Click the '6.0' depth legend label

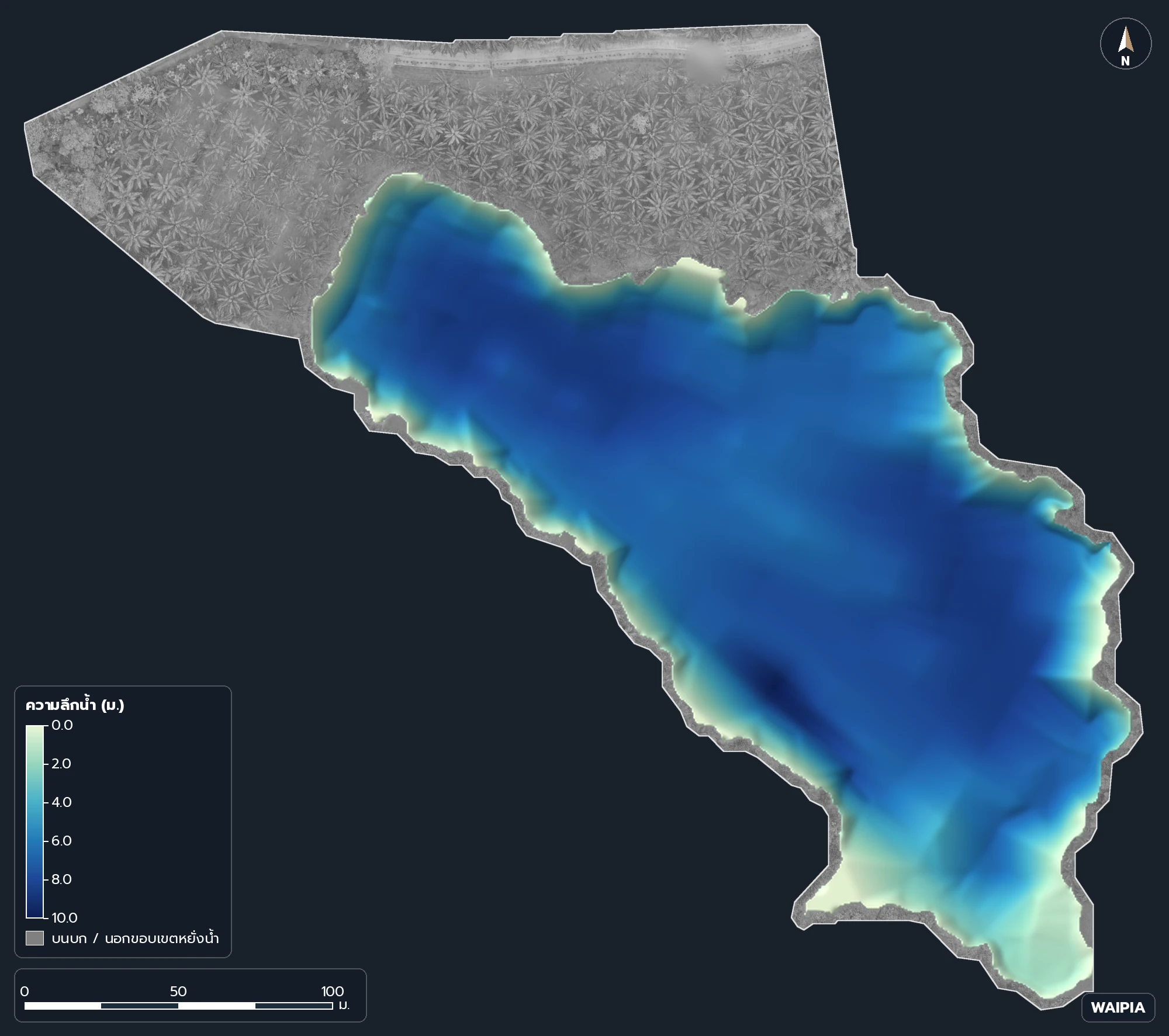pyautogui.click(x=62, y=841)
